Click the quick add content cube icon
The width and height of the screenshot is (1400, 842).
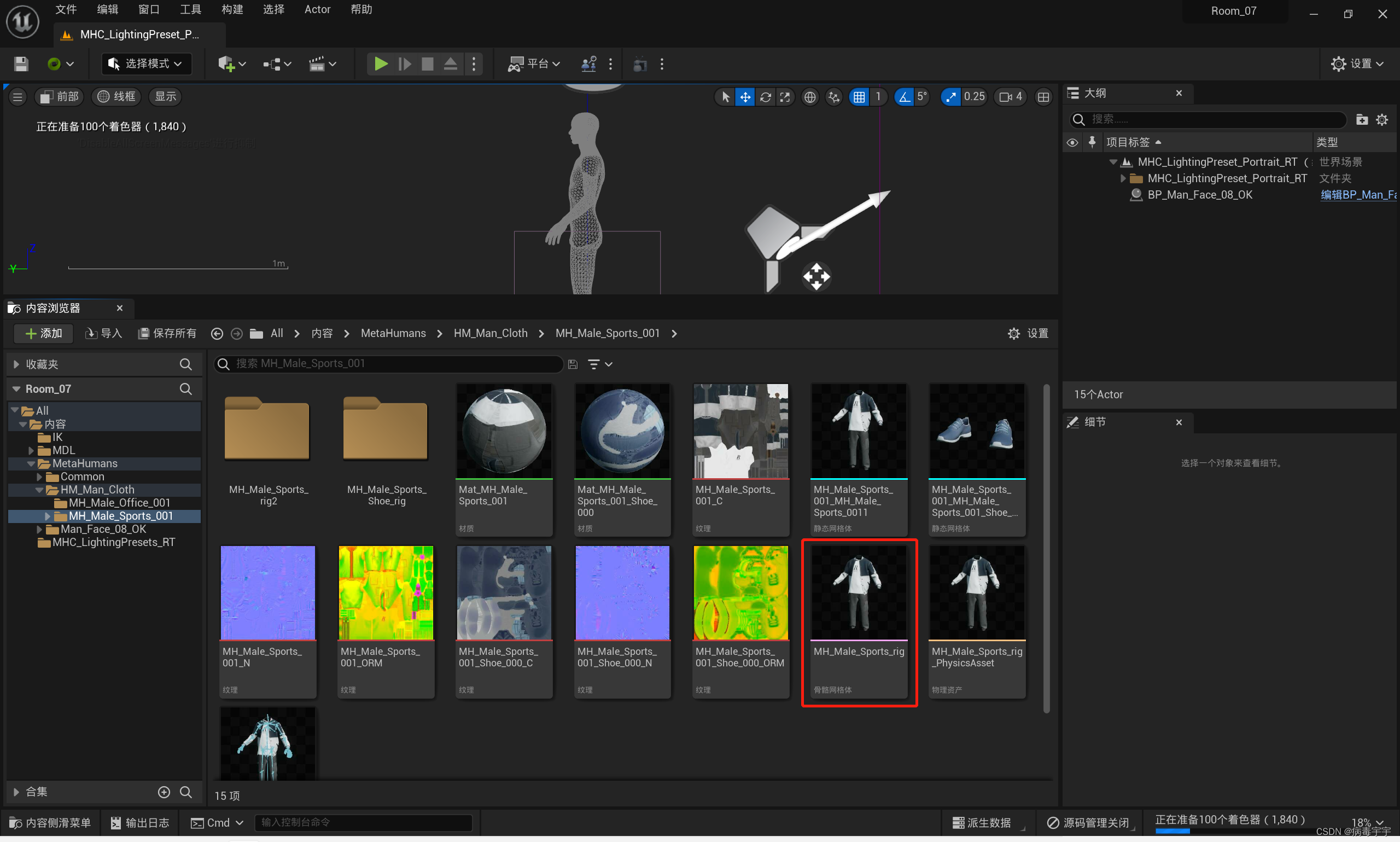coord(226,64)
